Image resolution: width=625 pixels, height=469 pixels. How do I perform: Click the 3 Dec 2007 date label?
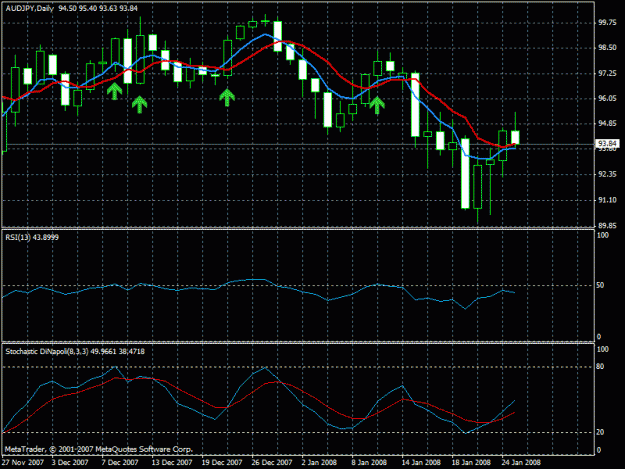coord(70,462)
